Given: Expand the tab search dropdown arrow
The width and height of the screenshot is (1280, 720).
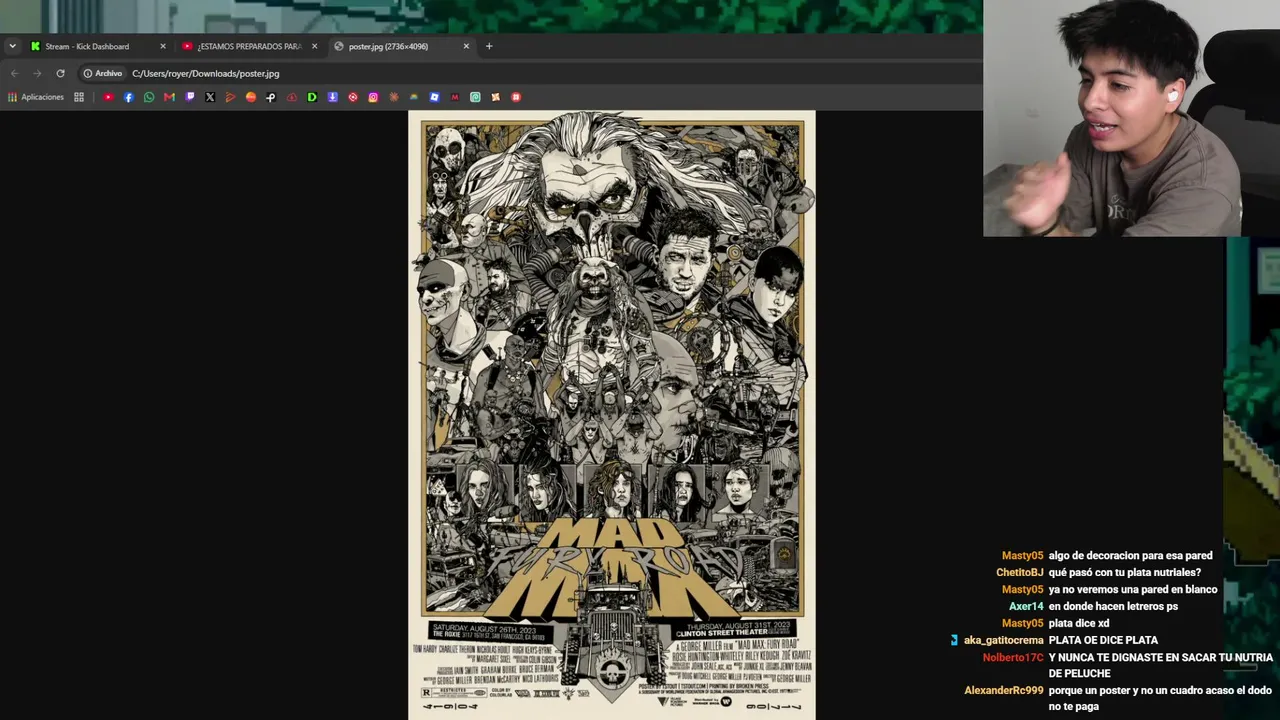Looking at the screenshot, I should (12, 46).
